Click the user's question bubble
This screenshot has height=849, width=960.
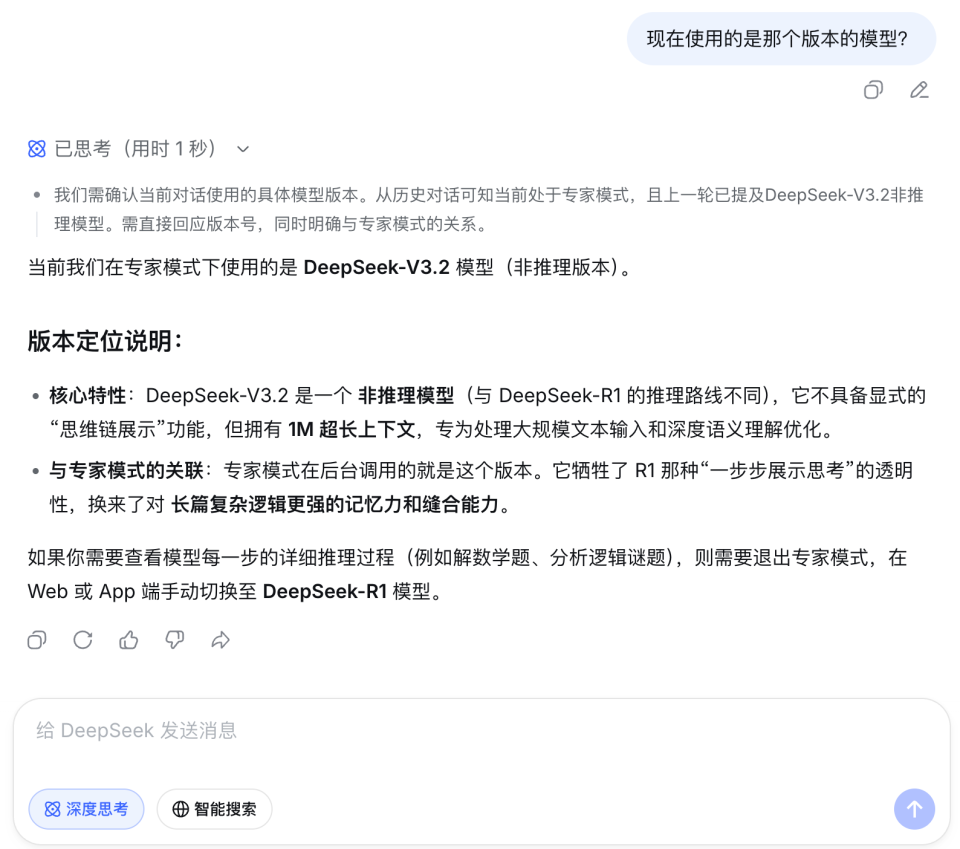(x=781, y=38)
